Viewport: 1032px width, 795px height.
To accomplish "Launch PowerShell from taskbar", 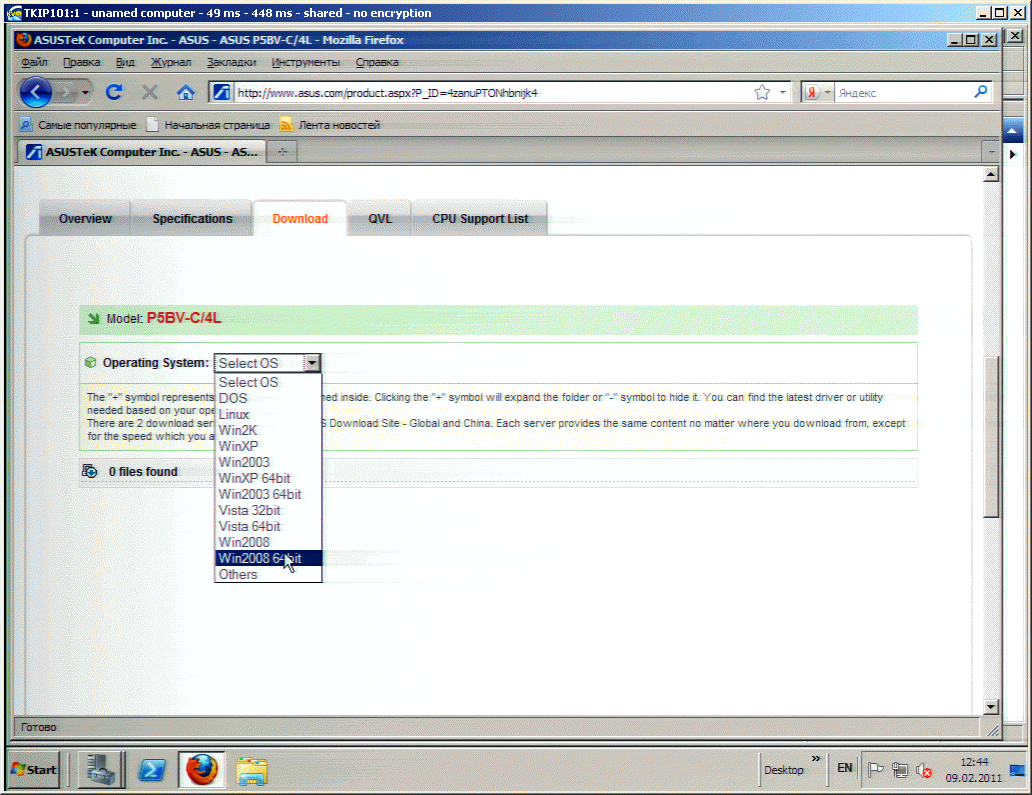I will [152, 769].
